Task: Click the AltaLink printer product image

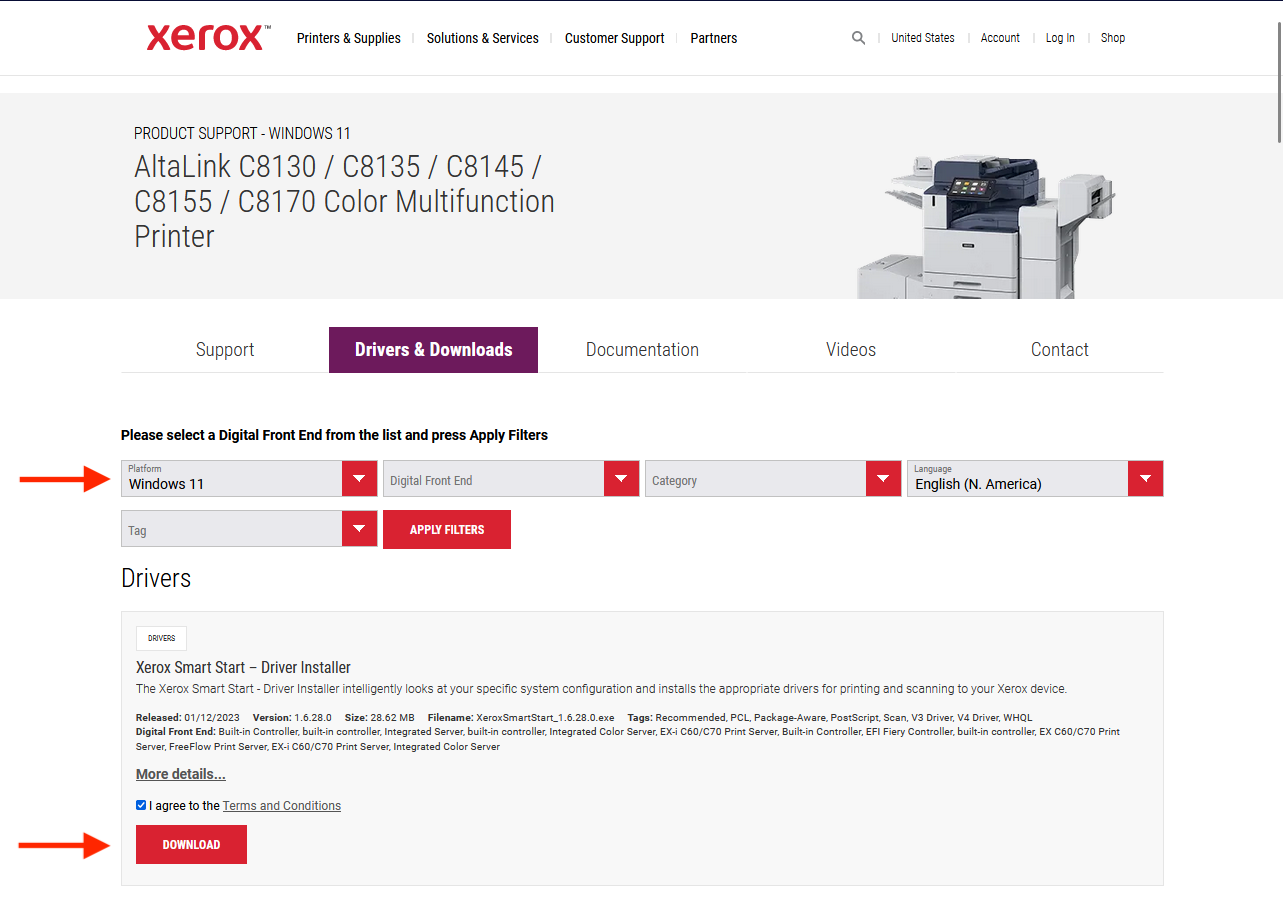Action: (x=984, y=225)
